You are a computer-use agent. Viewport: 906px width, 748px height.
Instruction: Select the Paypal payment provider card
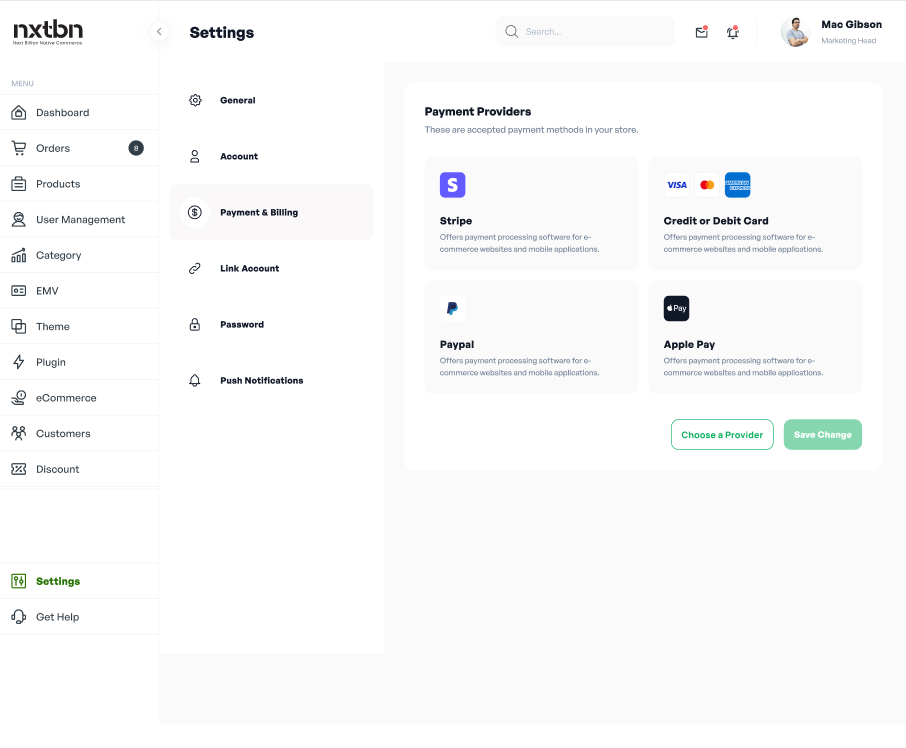click(x=531, y=336)
